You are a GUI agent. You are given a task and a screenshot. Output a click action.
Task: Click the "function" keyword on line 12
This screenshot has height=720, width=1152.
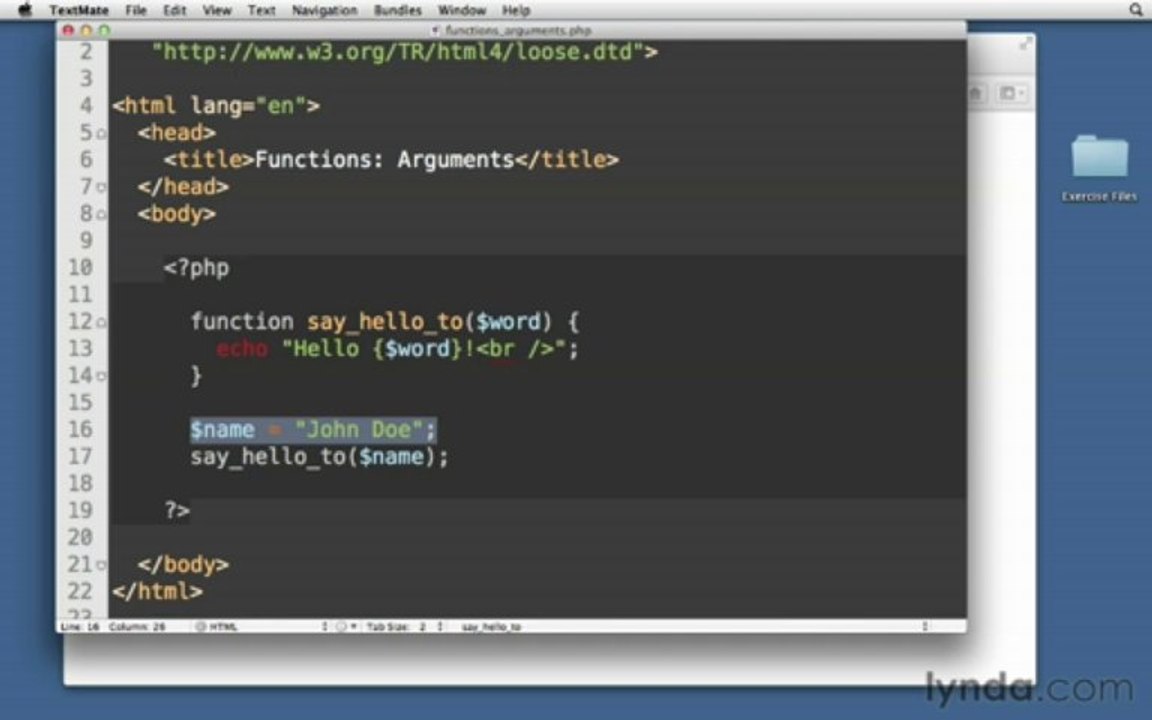pyautogui.click(x=242, y=322)
